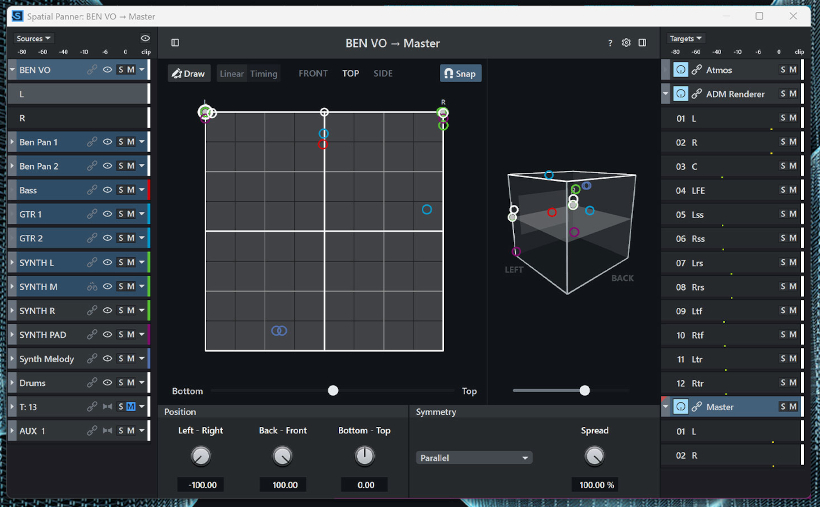820x507 pixels.
Task: Unmute the T: 13 source
Action: pos(131,407)
